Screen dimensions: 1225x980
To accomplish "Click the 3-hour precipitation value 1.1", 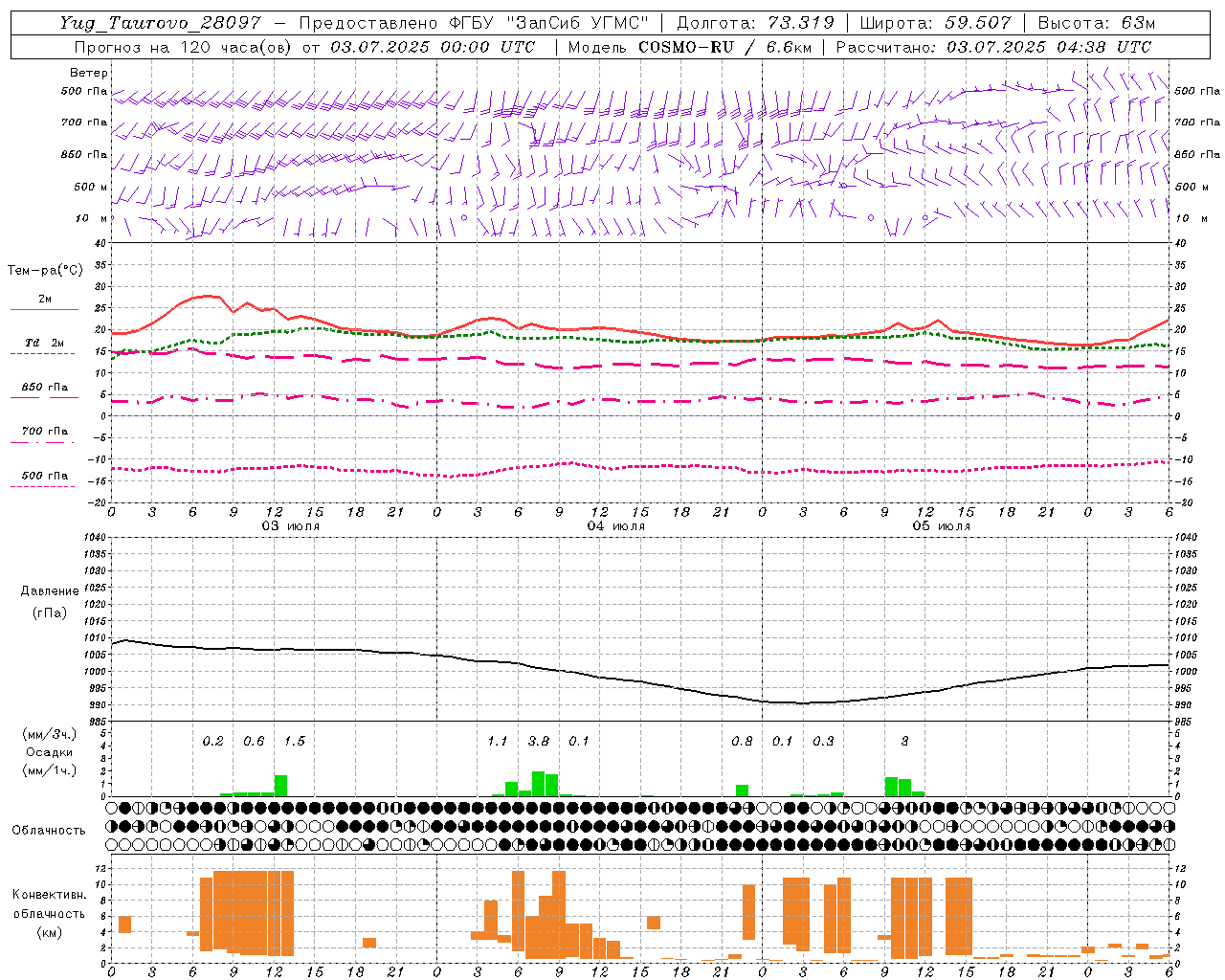I will tap(498, 741).
